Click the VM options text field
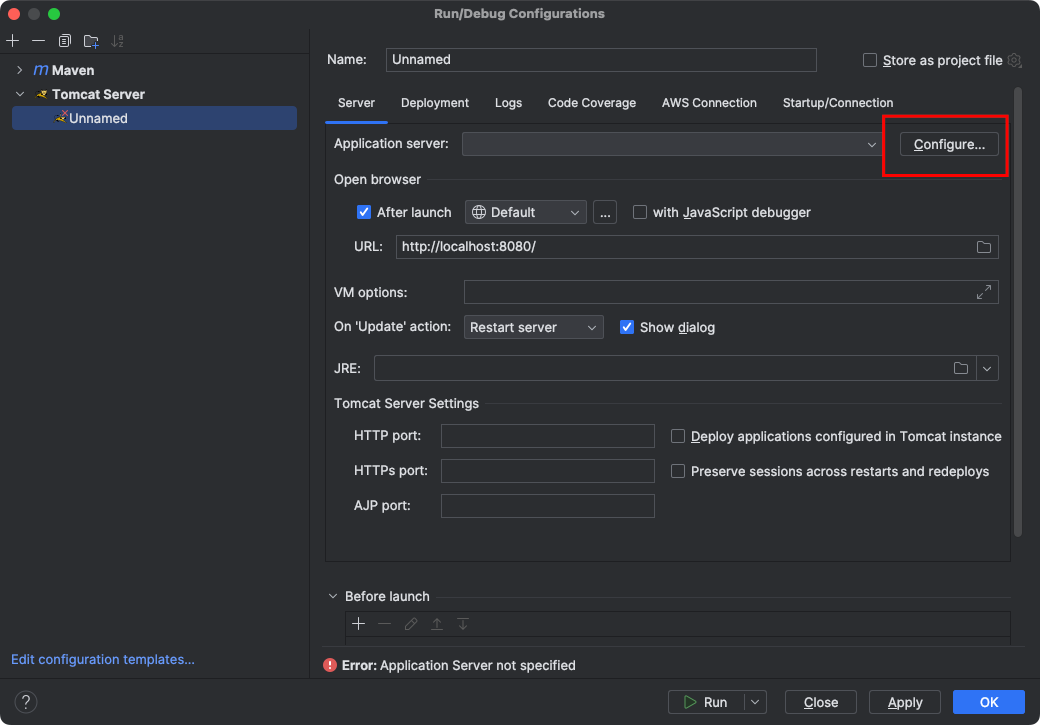The image size is (1040, 725). click(731, 292)
